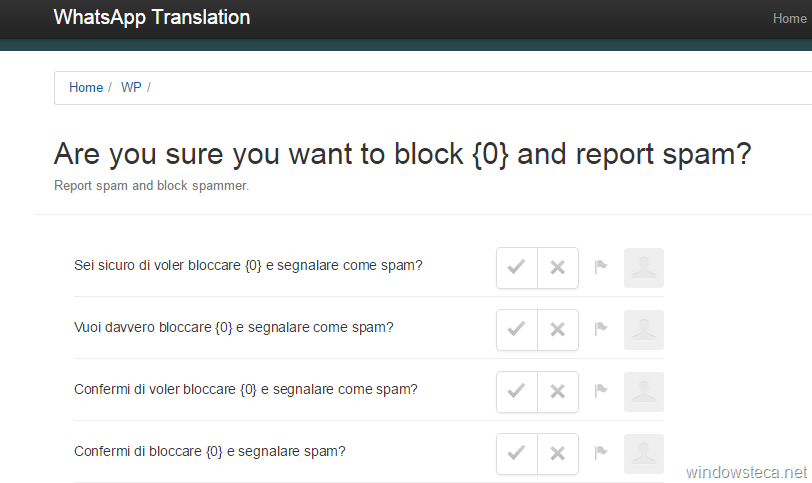Viewport: 812px width, 483px height.
Task: Open author avatar for 'Sei sicuro' translation
Action: [644, 268]
